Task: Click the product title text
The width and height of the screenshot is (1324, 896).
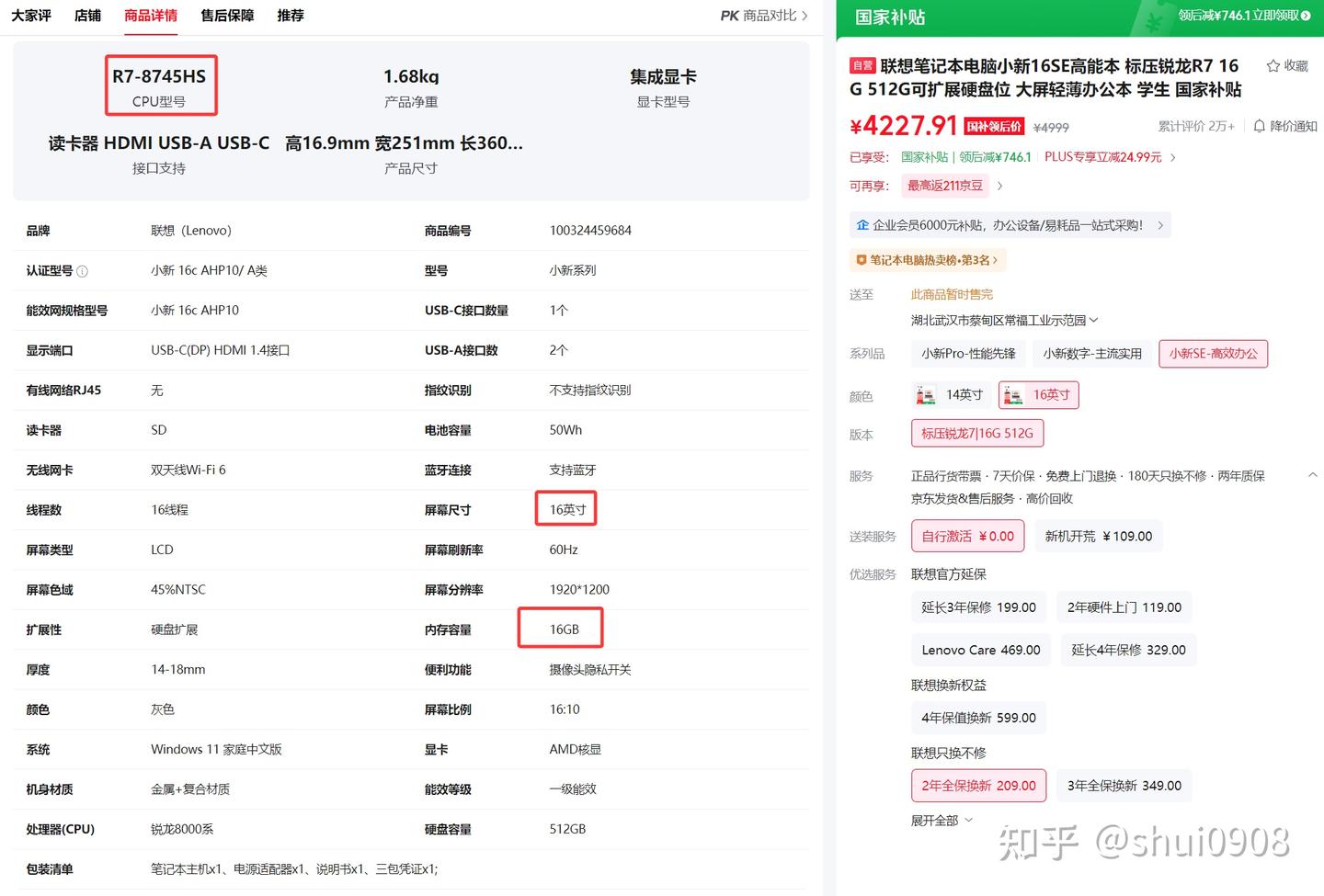Action: 1045,77
